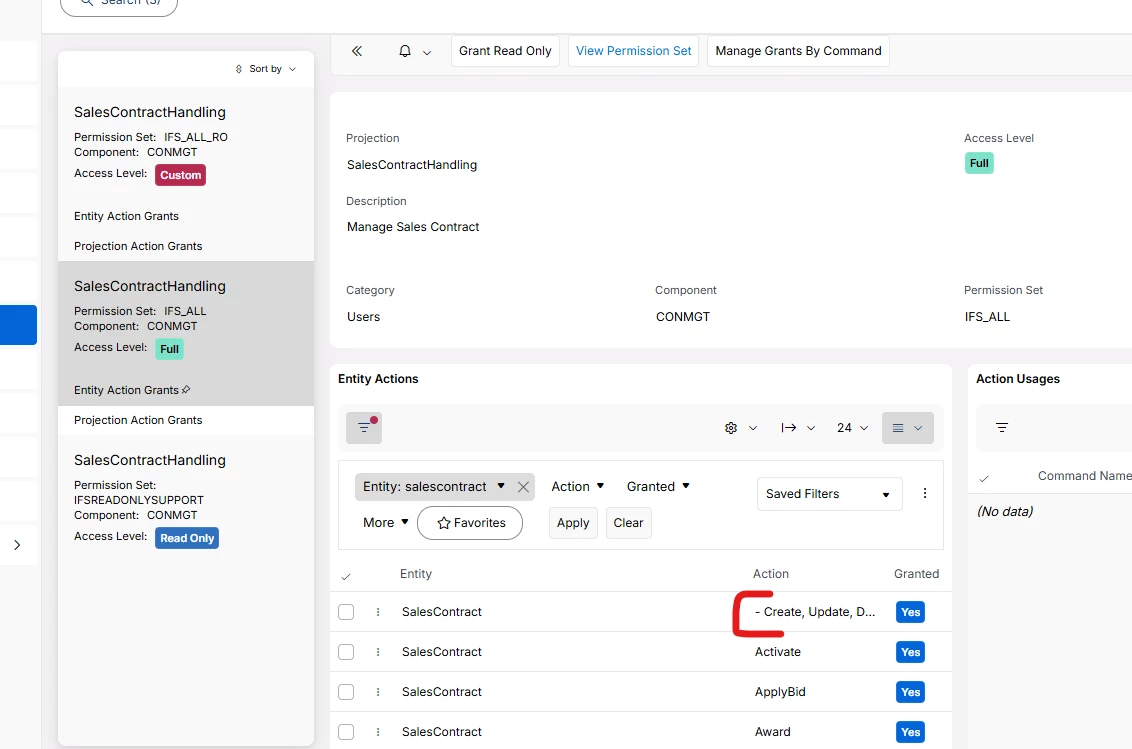Open the Granted filter dropdown
Screen dimensions: 1132x749
tap(658, 487)
